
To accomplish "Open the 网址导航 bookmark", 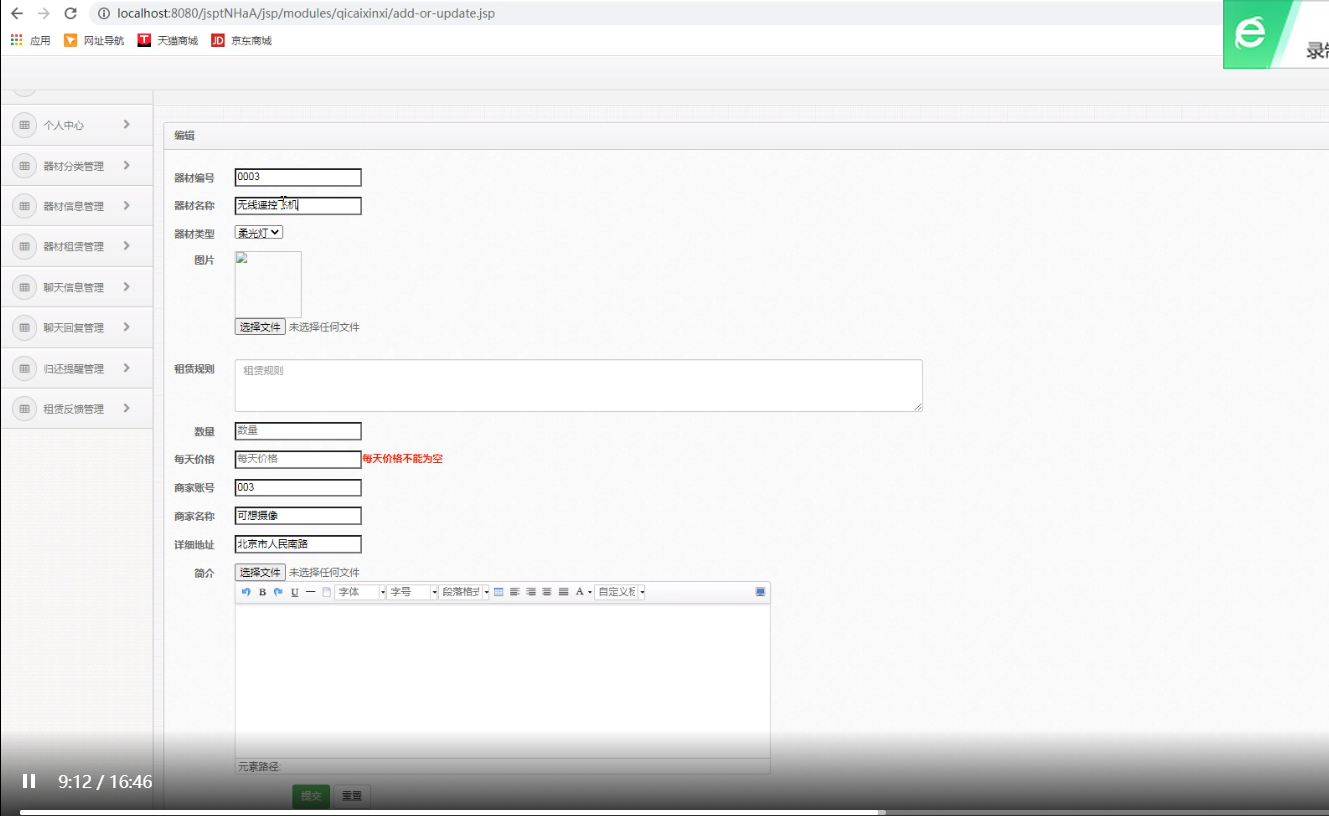I will (x=94, y=40).
